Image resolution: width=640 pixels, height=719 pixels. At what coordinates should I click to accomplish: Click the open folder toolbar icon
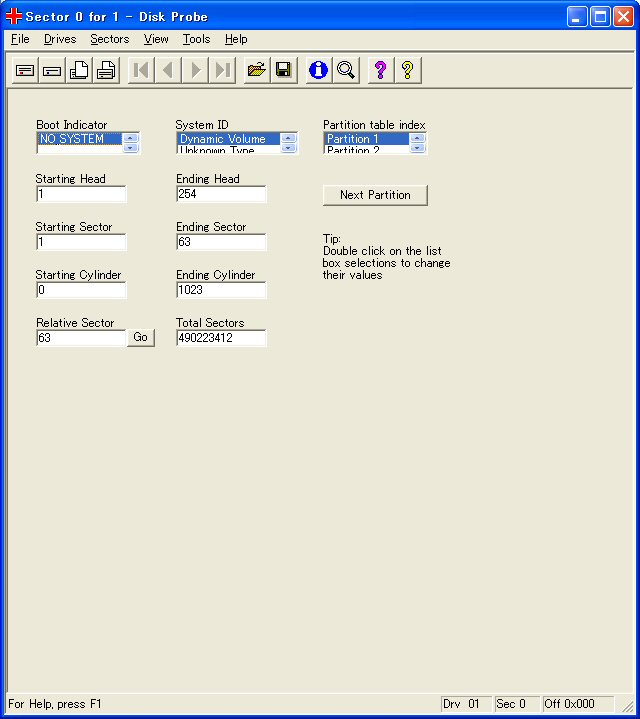pos(257,70)
